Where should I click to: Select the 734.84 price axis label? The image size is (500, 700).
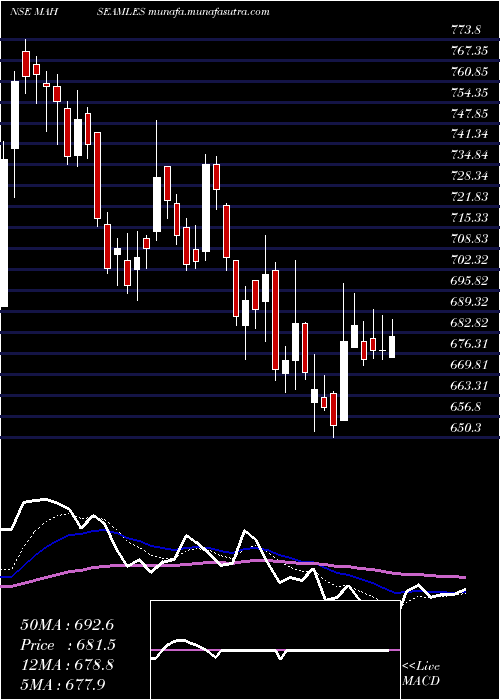tap(469, 155)
